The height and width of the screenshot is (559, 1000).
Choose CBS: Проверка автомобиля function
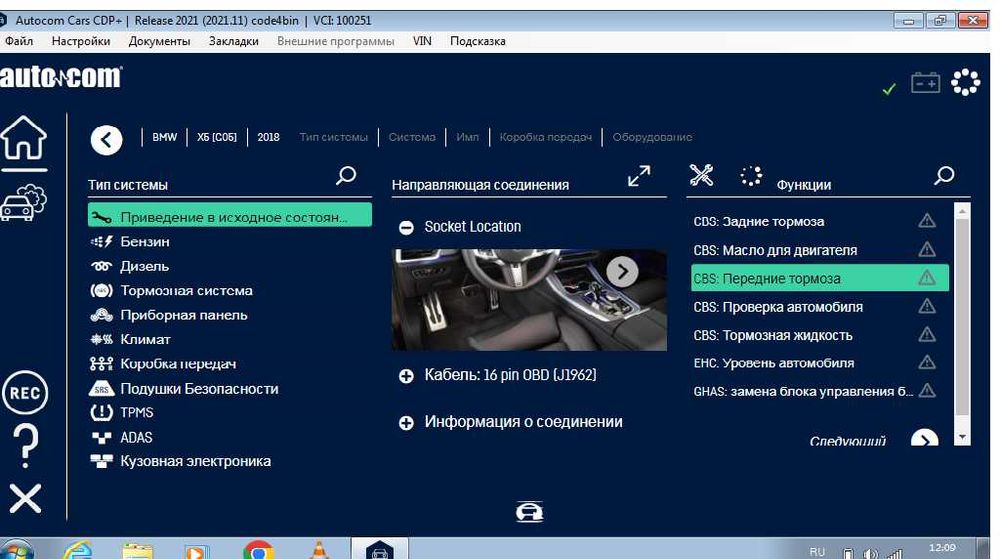[820, 307]
